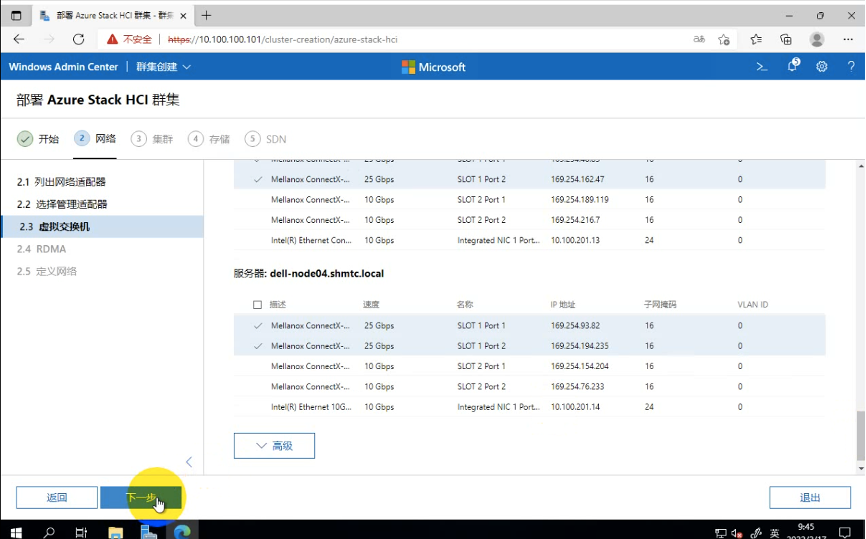Open taskbar search icon

(x=49, y=532)
